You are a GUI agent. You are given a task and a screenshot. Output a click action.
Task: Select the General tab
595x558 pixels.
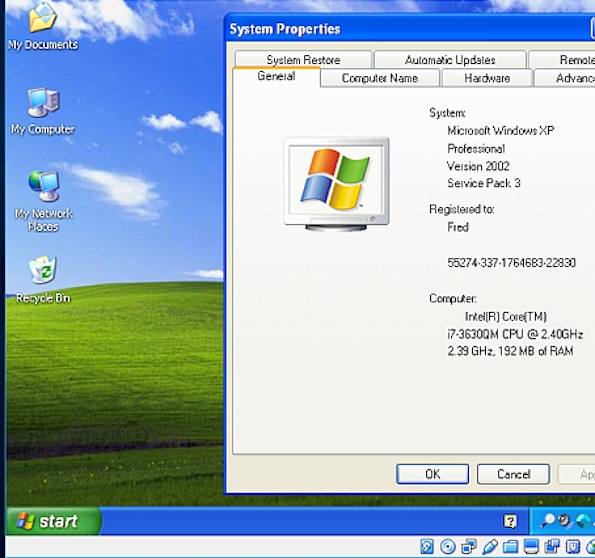(276, 76)
